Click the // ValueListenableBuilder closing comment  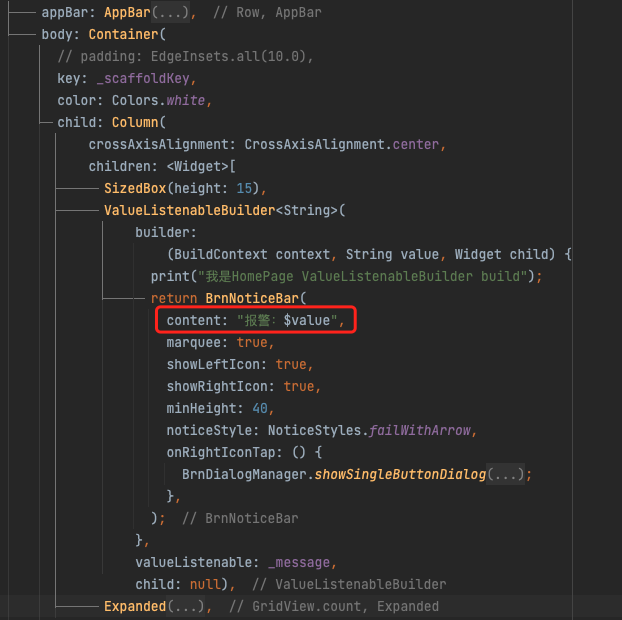pyautogui.click(x=349, y=584)
